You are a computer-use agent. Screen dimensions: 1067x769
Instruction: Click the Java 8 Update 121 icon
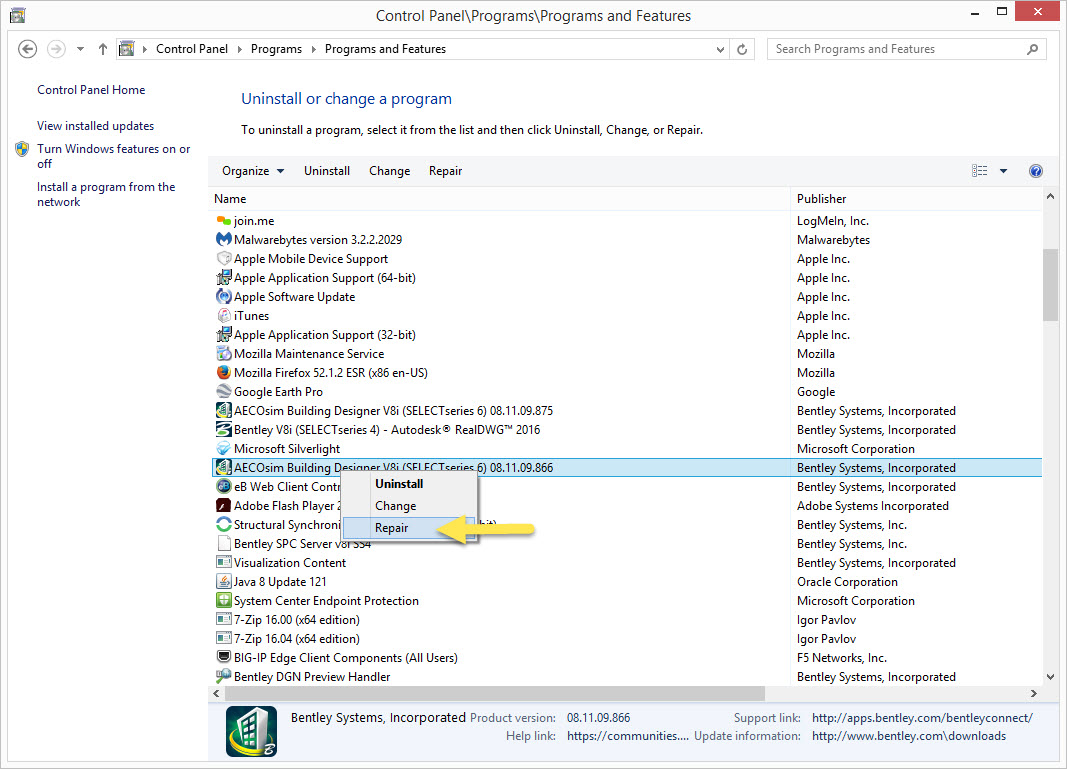pos(223,582)
